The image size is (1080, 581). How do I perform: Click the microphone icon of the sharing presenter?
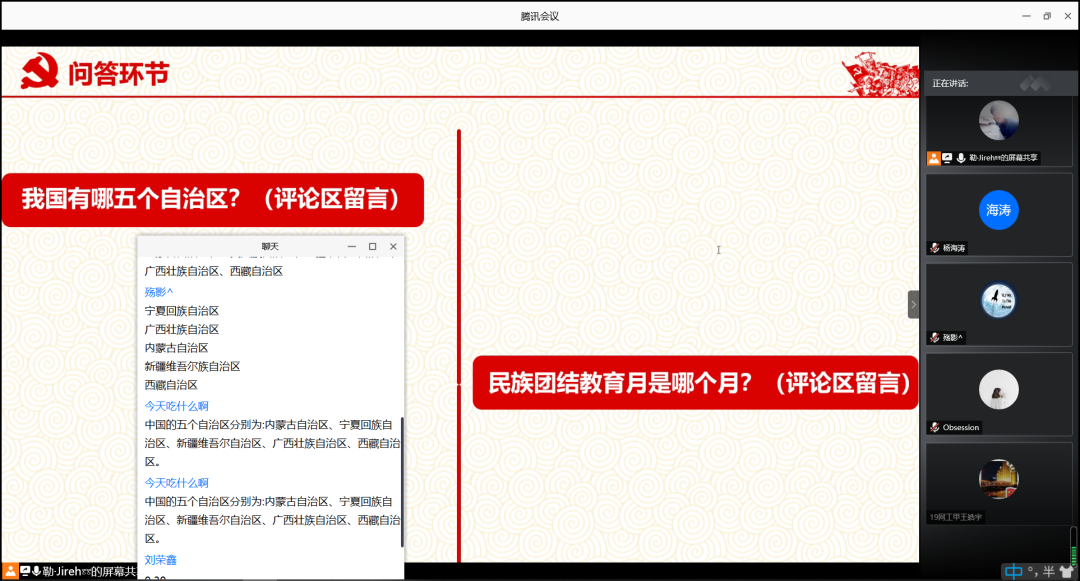(961, 158)
